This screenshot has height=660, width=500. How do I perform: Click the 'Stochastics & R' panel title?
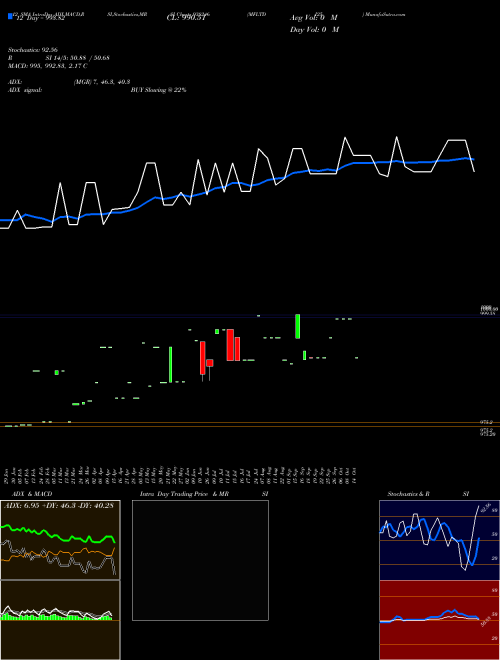(408, 494)
